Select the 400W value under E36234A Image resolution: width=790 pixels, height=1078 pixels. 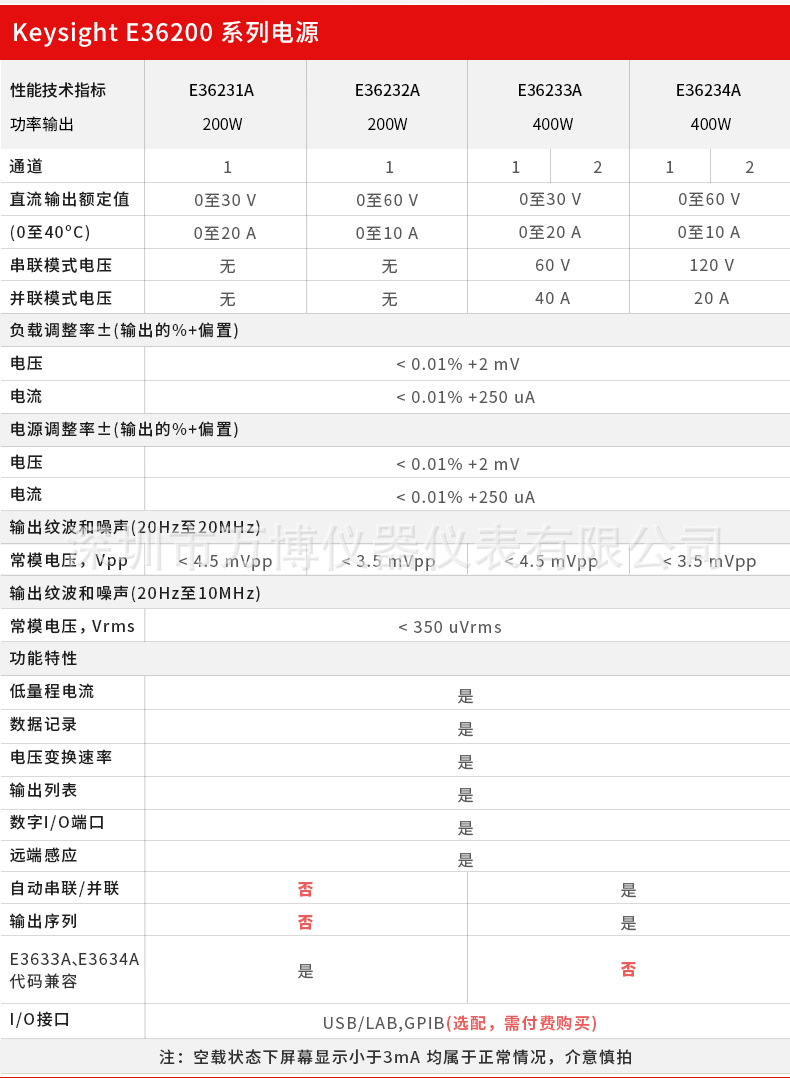(x=711, y=124)
